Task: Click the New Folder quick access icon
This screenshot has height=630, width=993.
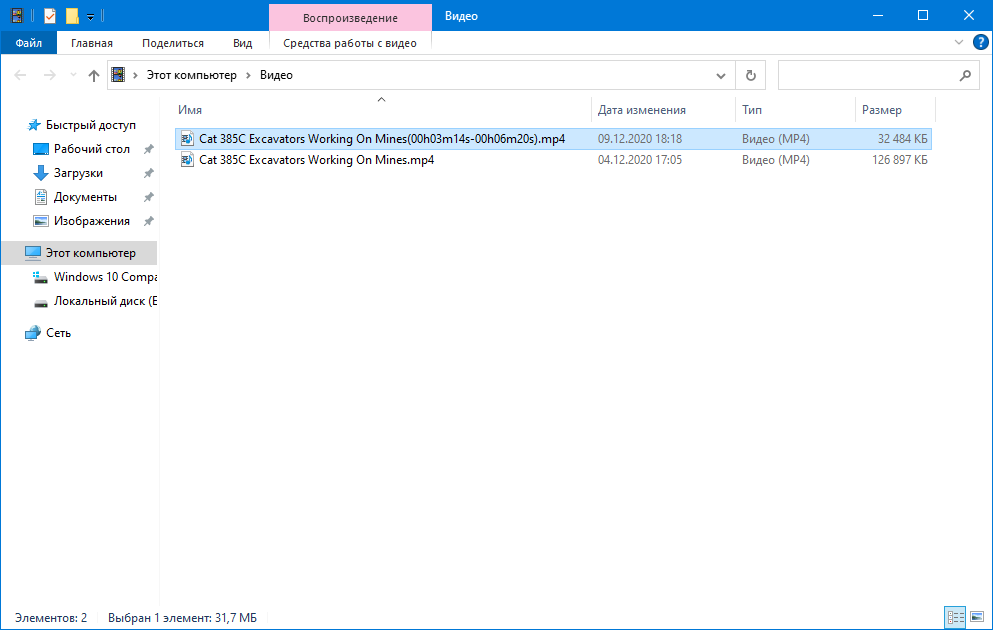Action: (72, 15)
